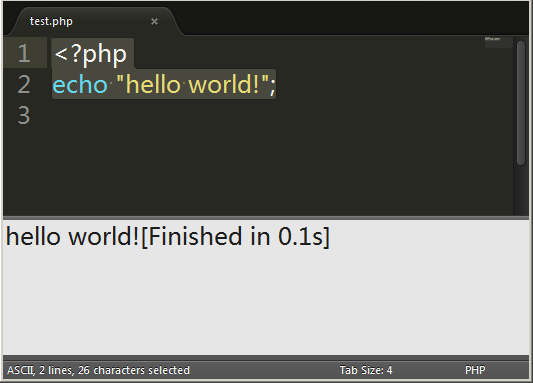Click the minimap preview
Viewport: 533px width, 383px height.
coord(498,42)
